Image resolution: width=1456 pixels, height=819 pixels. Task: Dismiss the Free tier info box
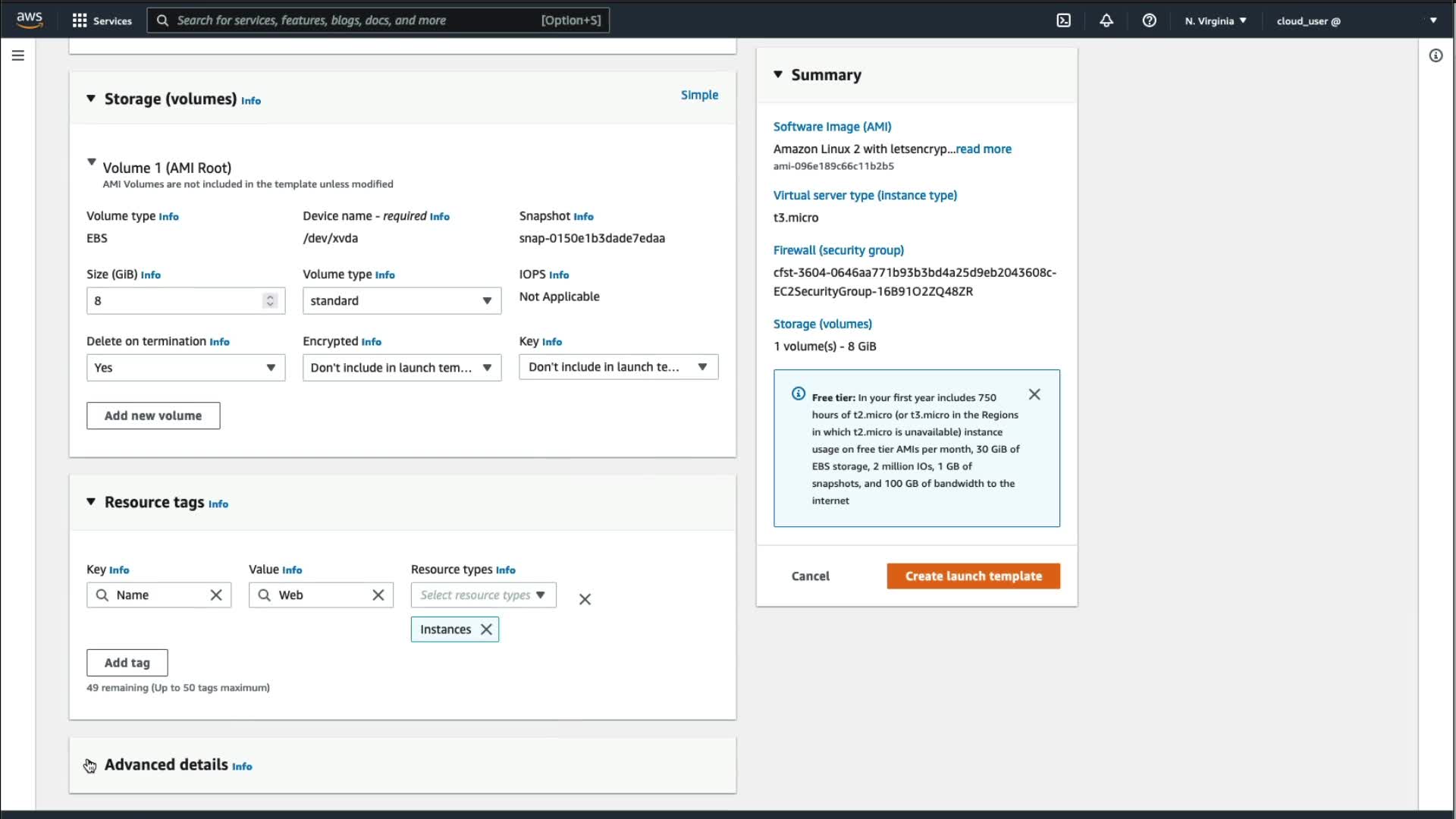[1034, 394]
